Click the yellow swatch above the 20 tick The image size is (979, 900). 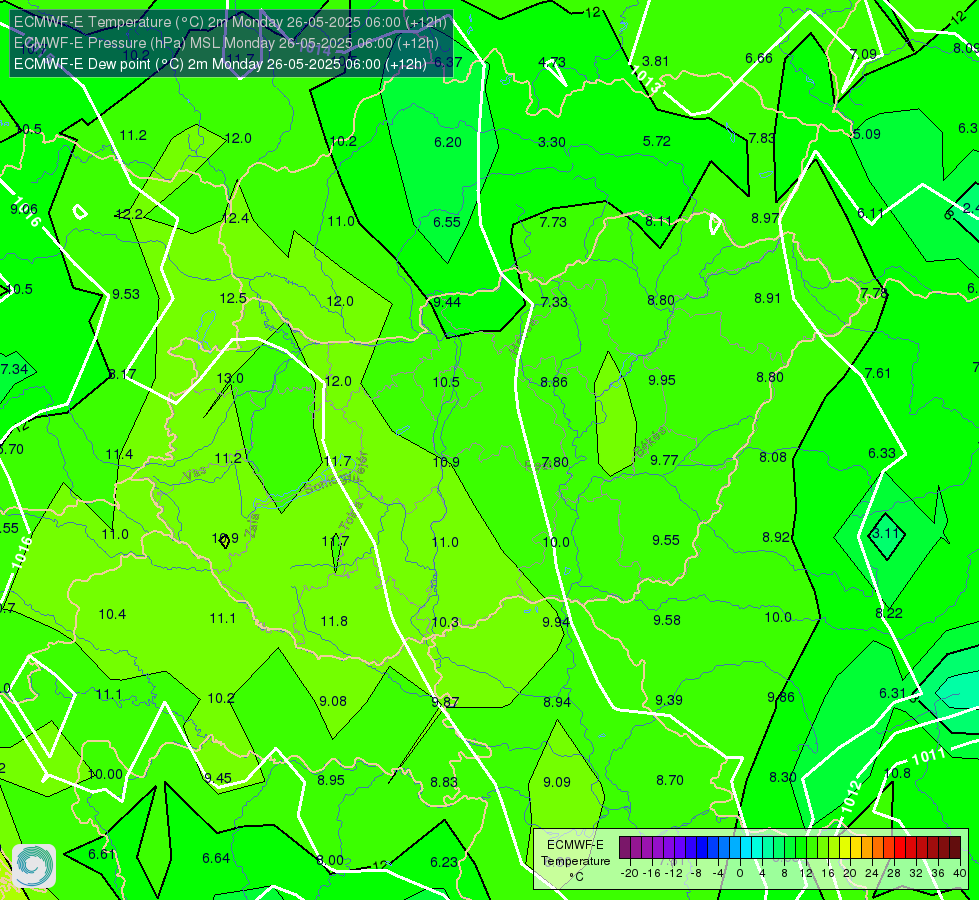[845, 848]
